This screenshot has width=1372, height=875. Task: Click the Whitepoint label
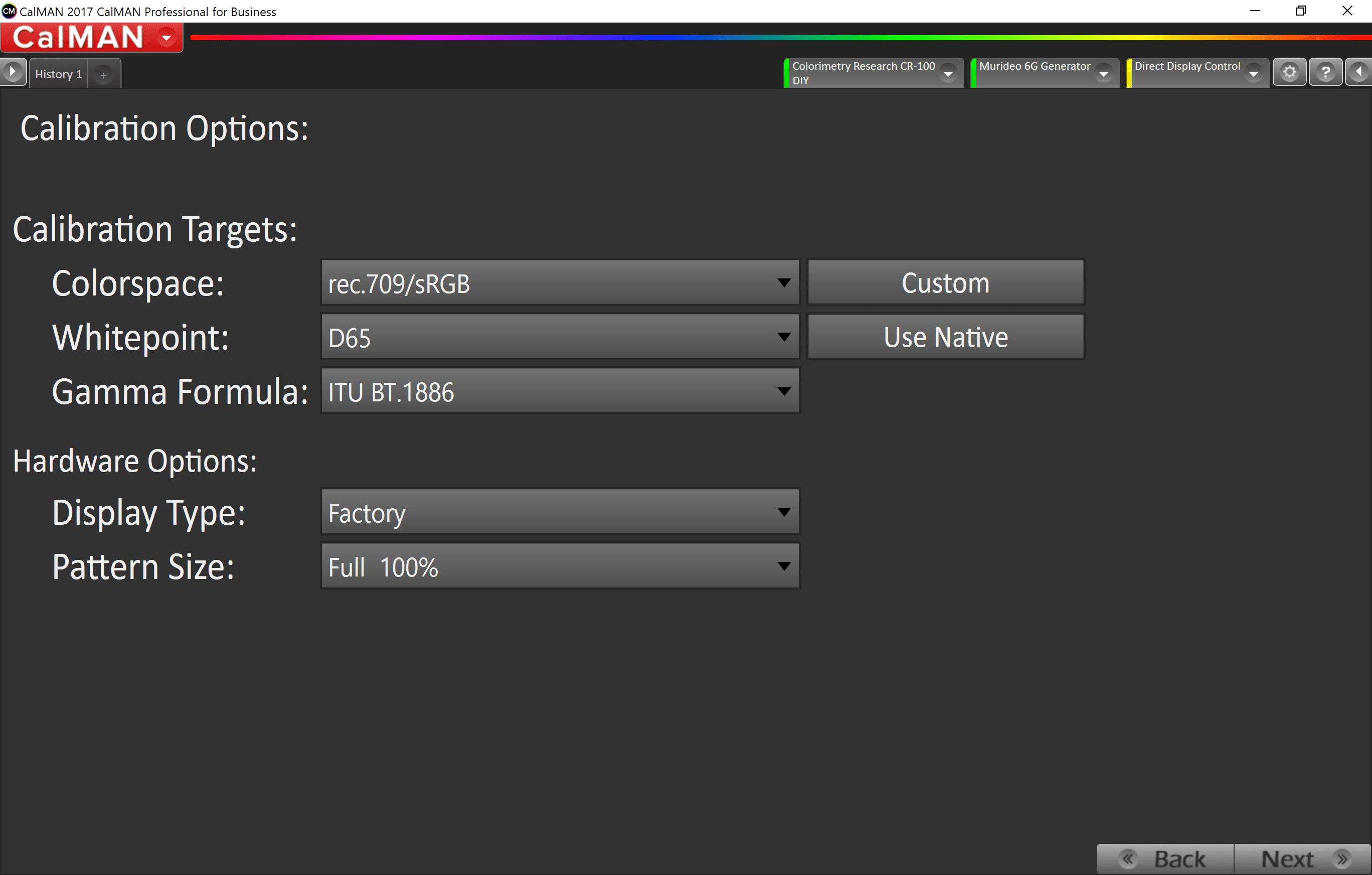pos(140,338)
